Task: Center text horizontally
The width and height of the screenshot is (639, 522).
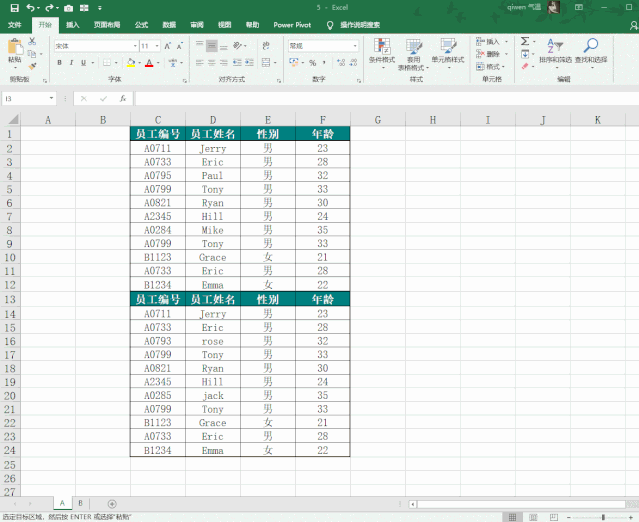Action: [212, 63]
